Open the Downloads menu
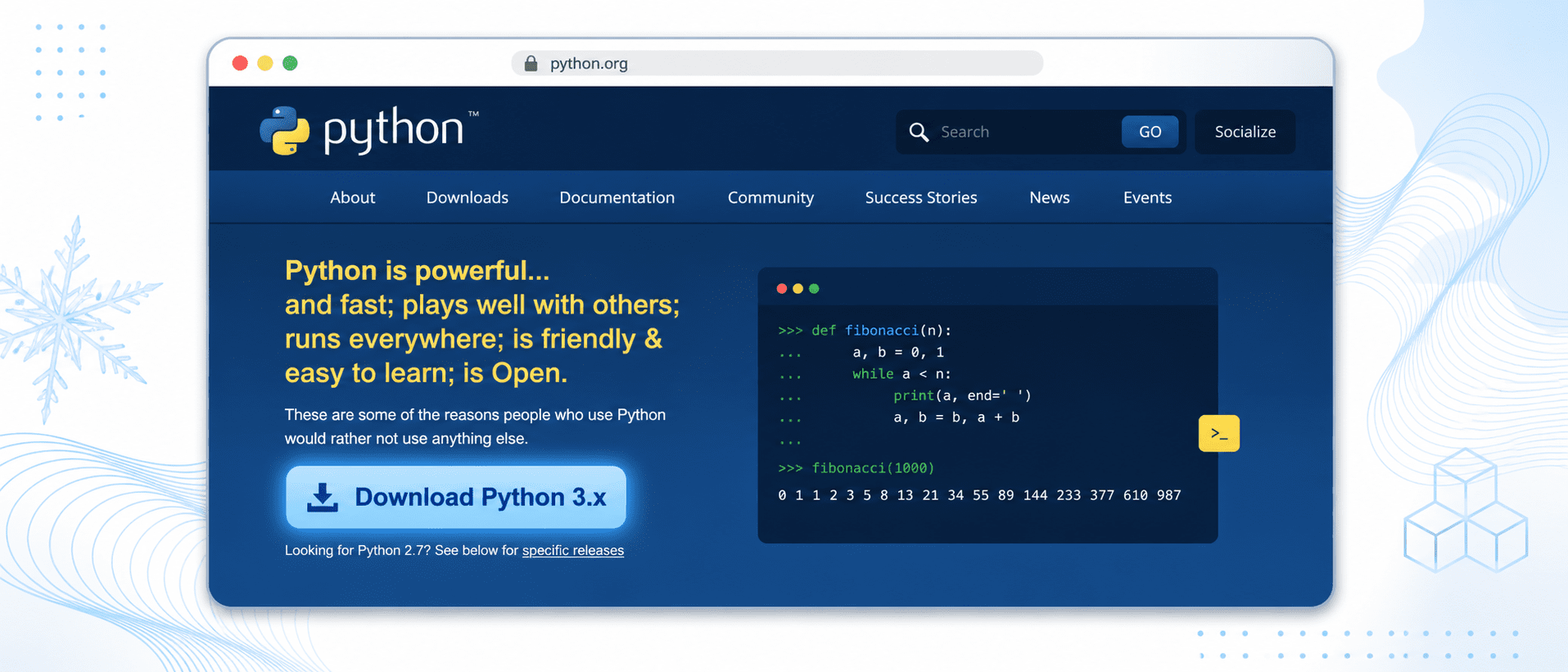This screenshot has width=1568, height=672. [x=468, y=197]
